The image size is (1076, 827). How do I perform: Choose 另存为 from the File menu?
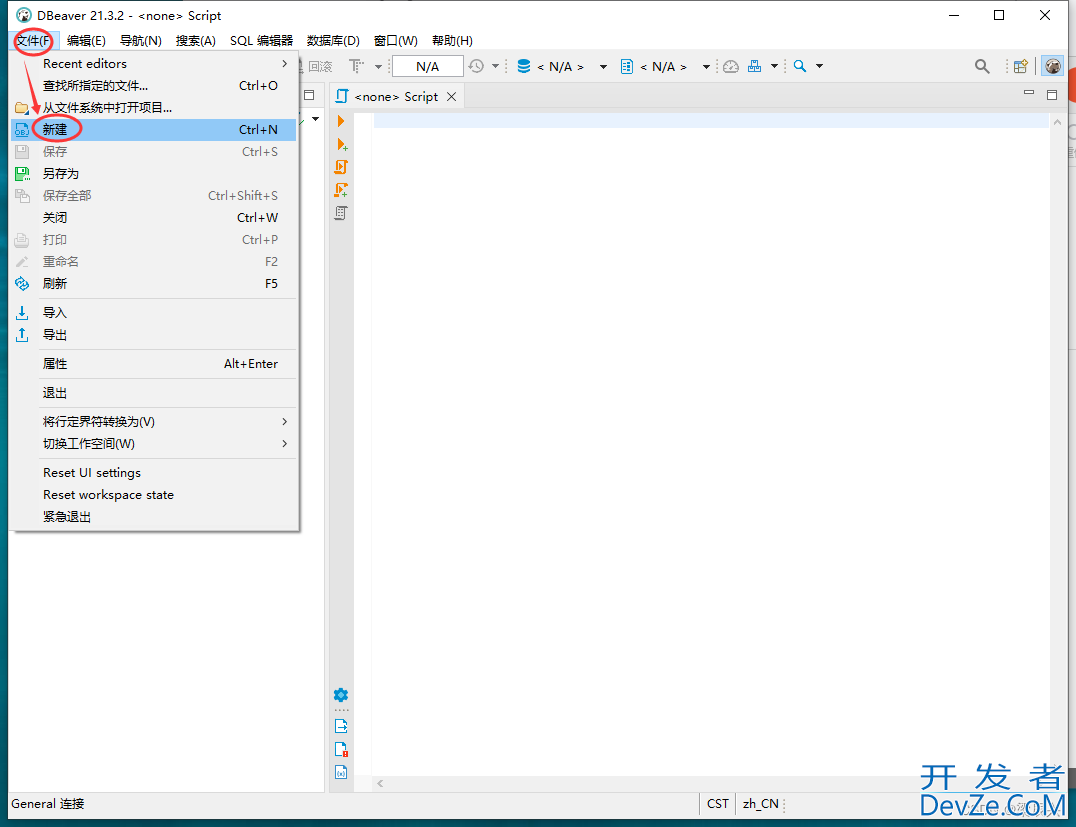tap(154, 174)
